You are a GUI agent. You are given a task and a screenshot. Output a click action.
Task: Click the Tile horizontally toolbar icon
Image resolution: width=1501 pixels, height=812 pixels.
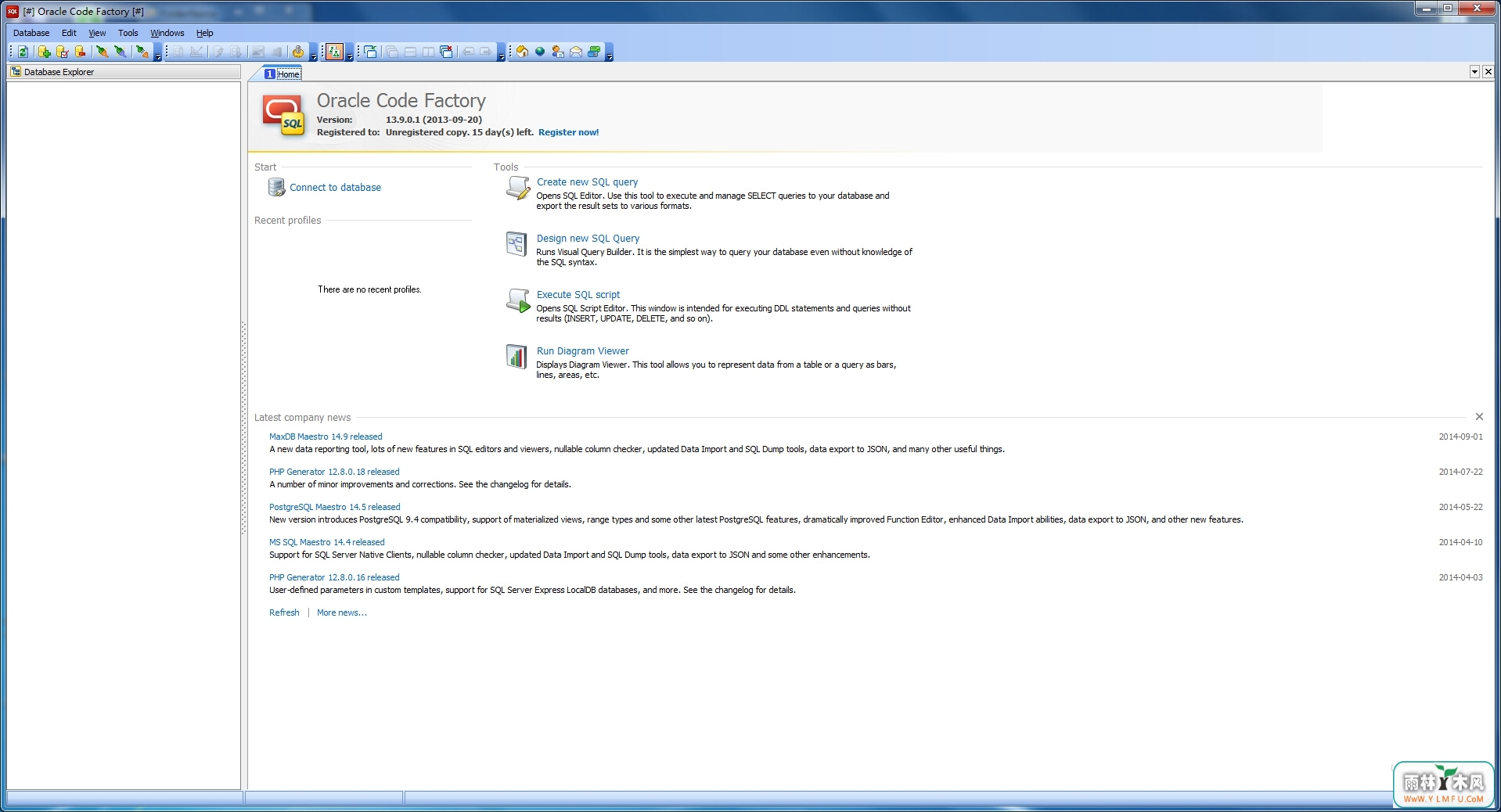(x=409, y=52)
